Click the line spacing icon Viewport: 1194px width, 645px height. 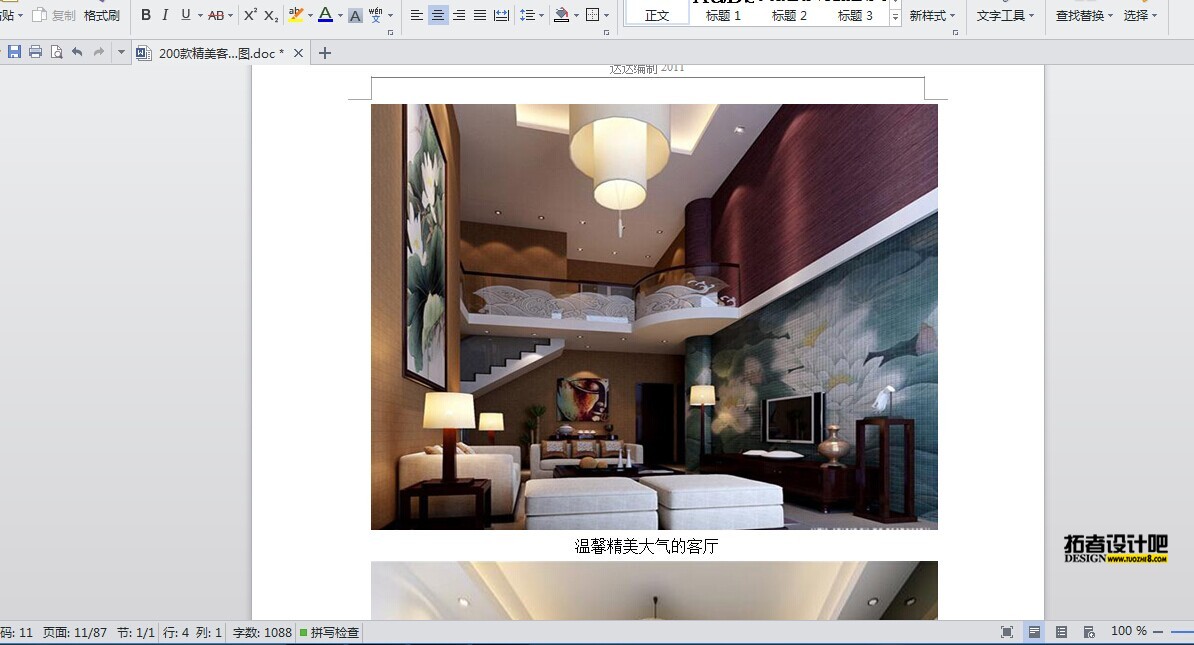[x=527, y=15]
